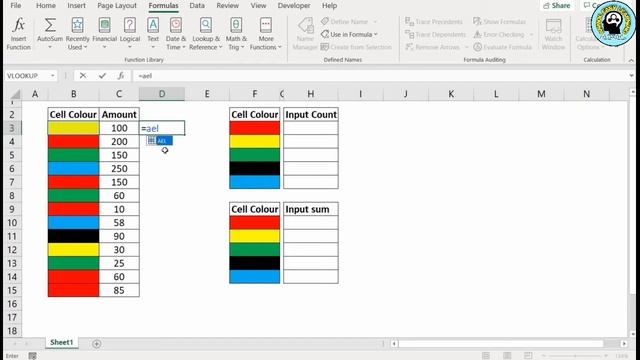Open the Text functions list
The width and height of the screenshot is (640, 360).
(x=153, y=34)
